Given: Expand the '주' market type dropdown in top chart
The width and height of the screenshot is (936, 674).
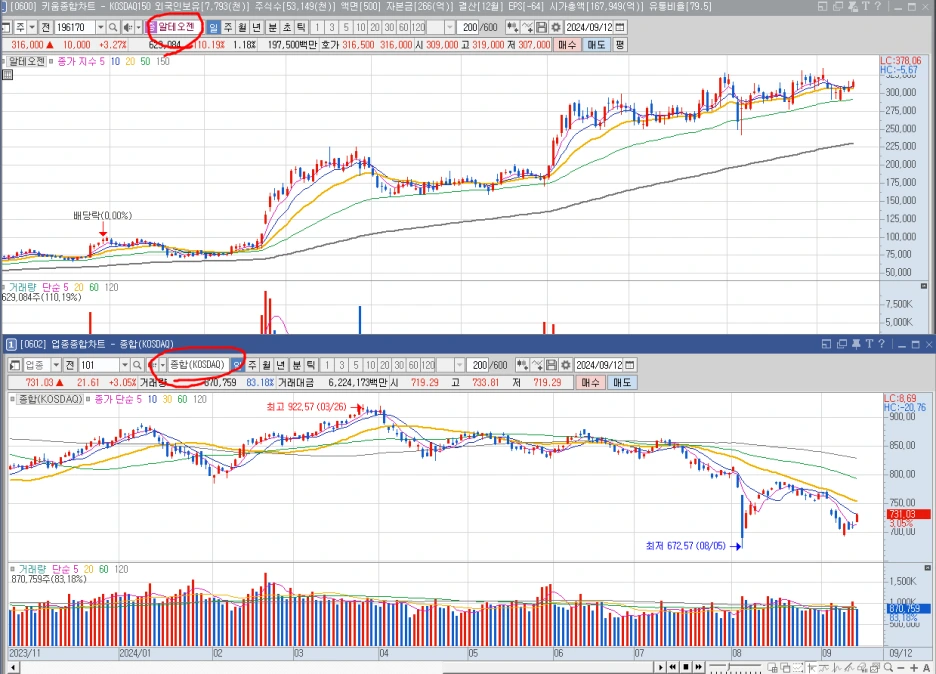Looking at the screenshot, I should point(32,27).
